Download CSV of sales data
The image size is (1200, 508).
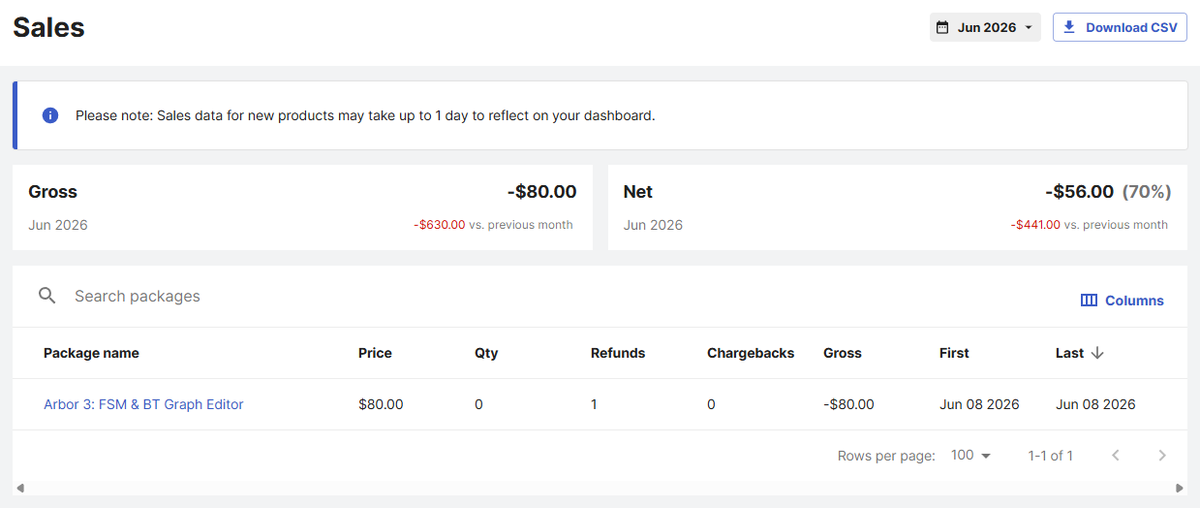(1120, 27)
